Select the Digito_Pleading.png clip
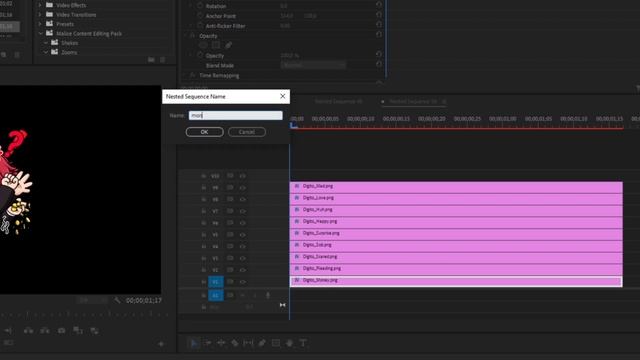Screen dimensions: 640x360 coord(456,270)
